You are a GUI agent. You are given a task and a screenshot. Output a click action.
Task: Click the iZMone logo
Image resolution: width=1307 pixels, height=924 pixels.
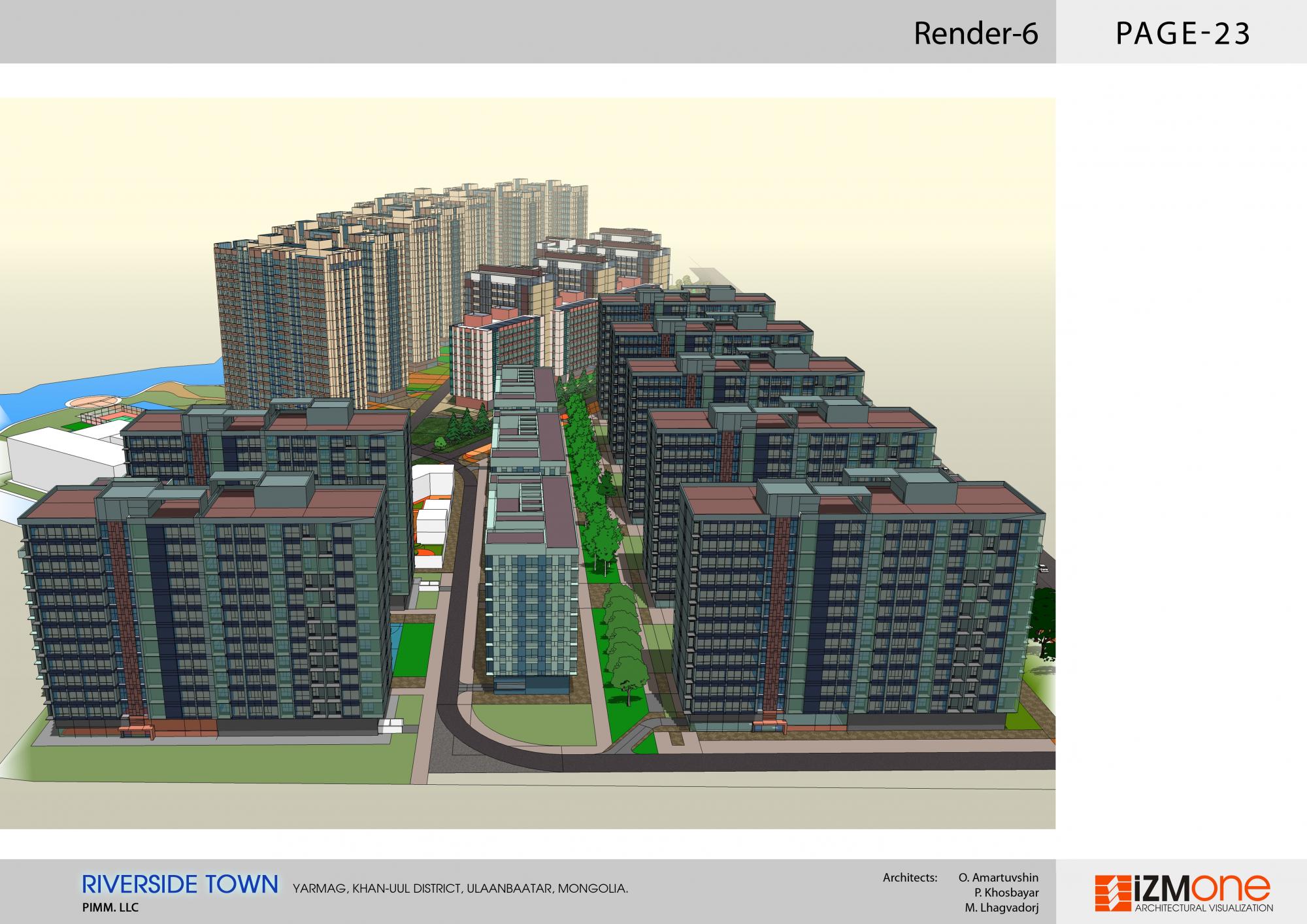click(1183, 893)
